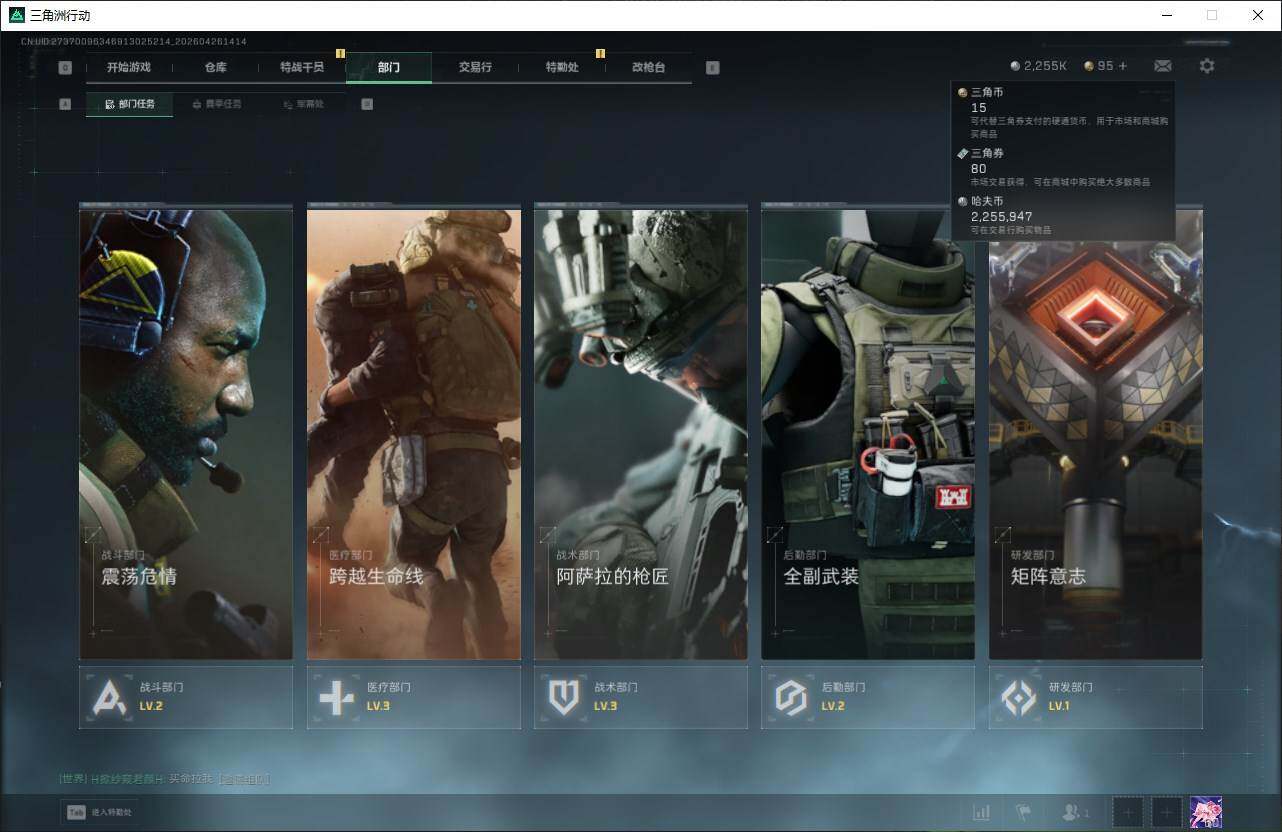This screenshot has height=832, width=1282.
Task: Click the 医疗部门 cross icon
Action: pyautogui.click(x=337, y=698)
